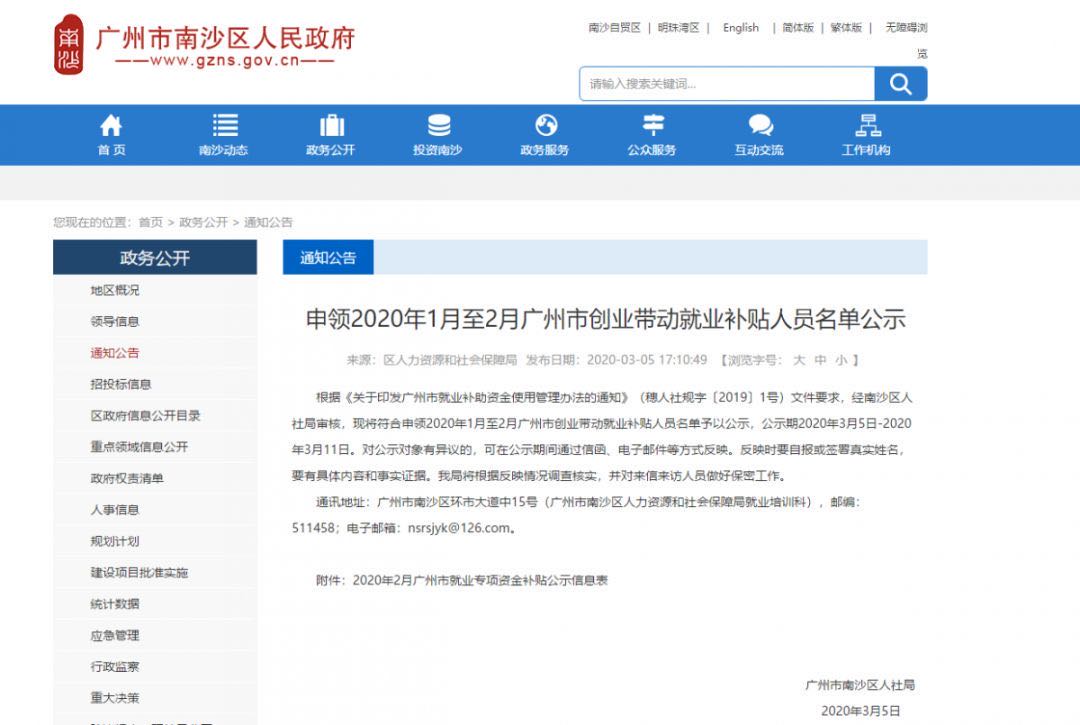Switch language to English
Image resolution: width=1080 pixels, height=725 pixels.
741,28
